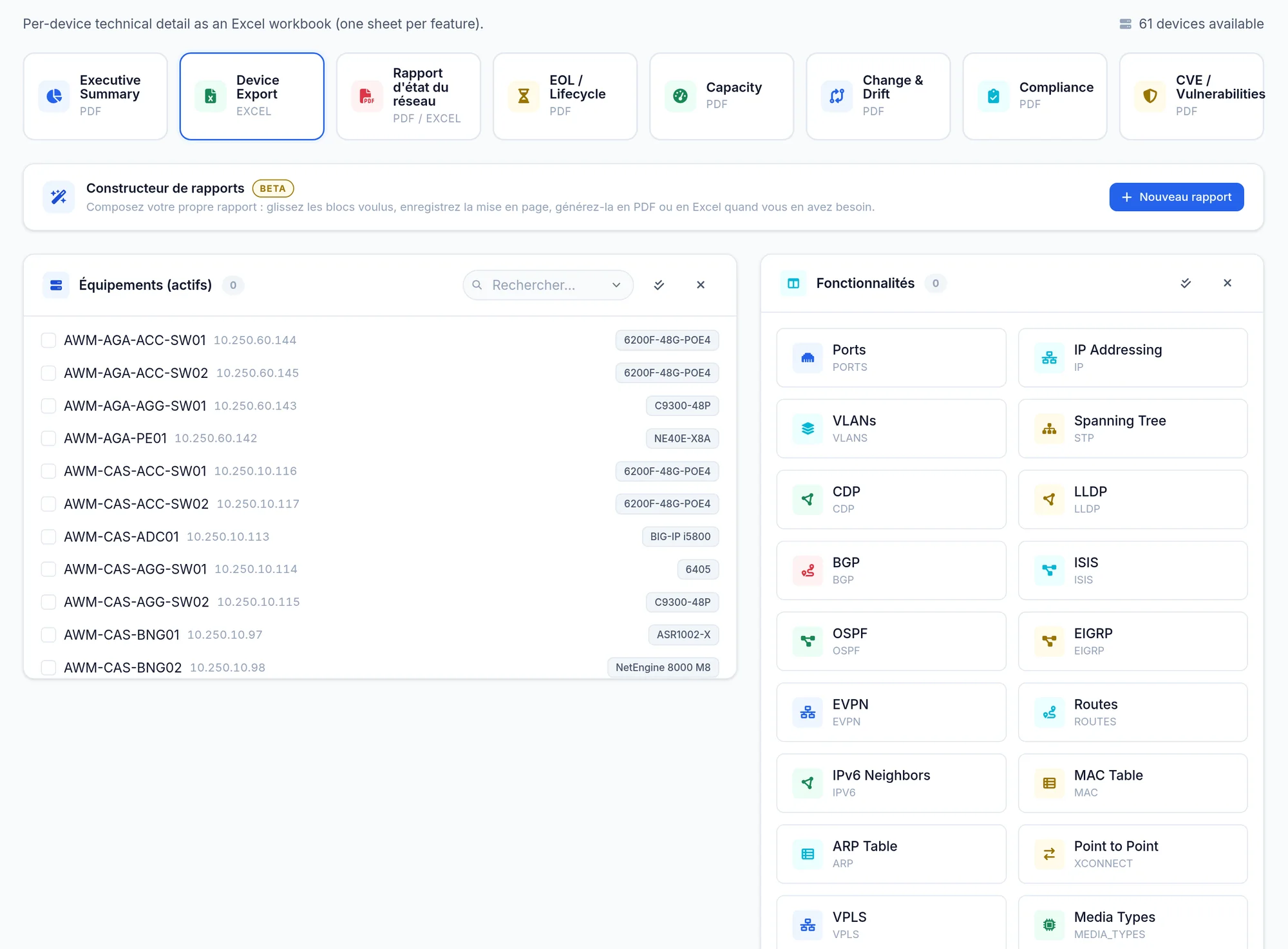The width and height of the screenshot is (1288, 949).
Task: Click the Media Types chip icon
Action: 1049,925
